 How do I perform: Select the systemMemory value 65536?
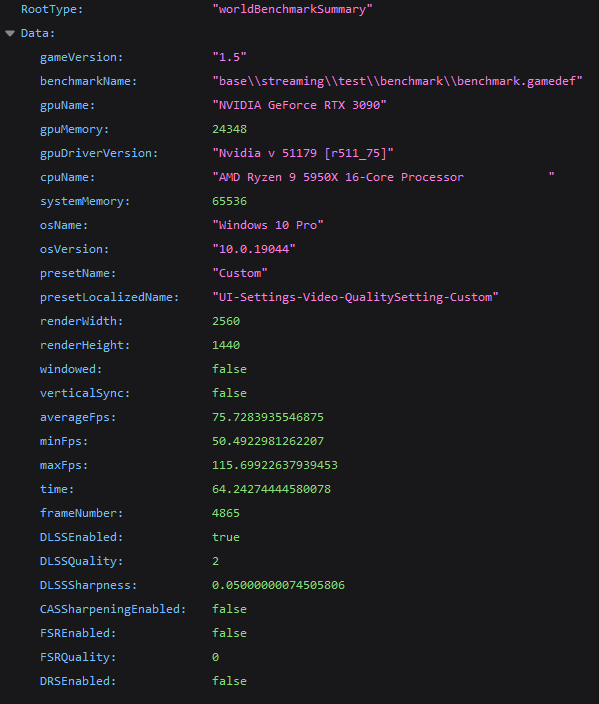tap(229, 201)
